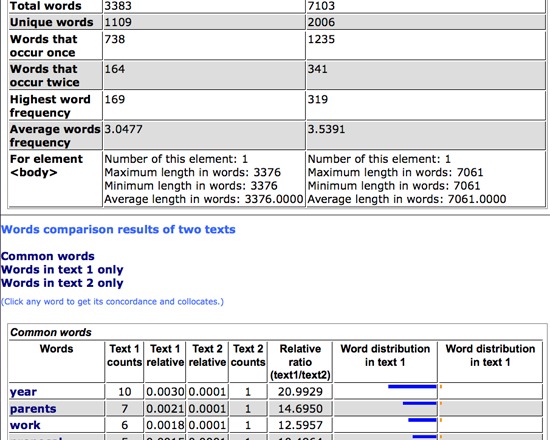This screenshot has width=550, height=440.
Task: Click the Common words table caption
Action: coord(51,332)
